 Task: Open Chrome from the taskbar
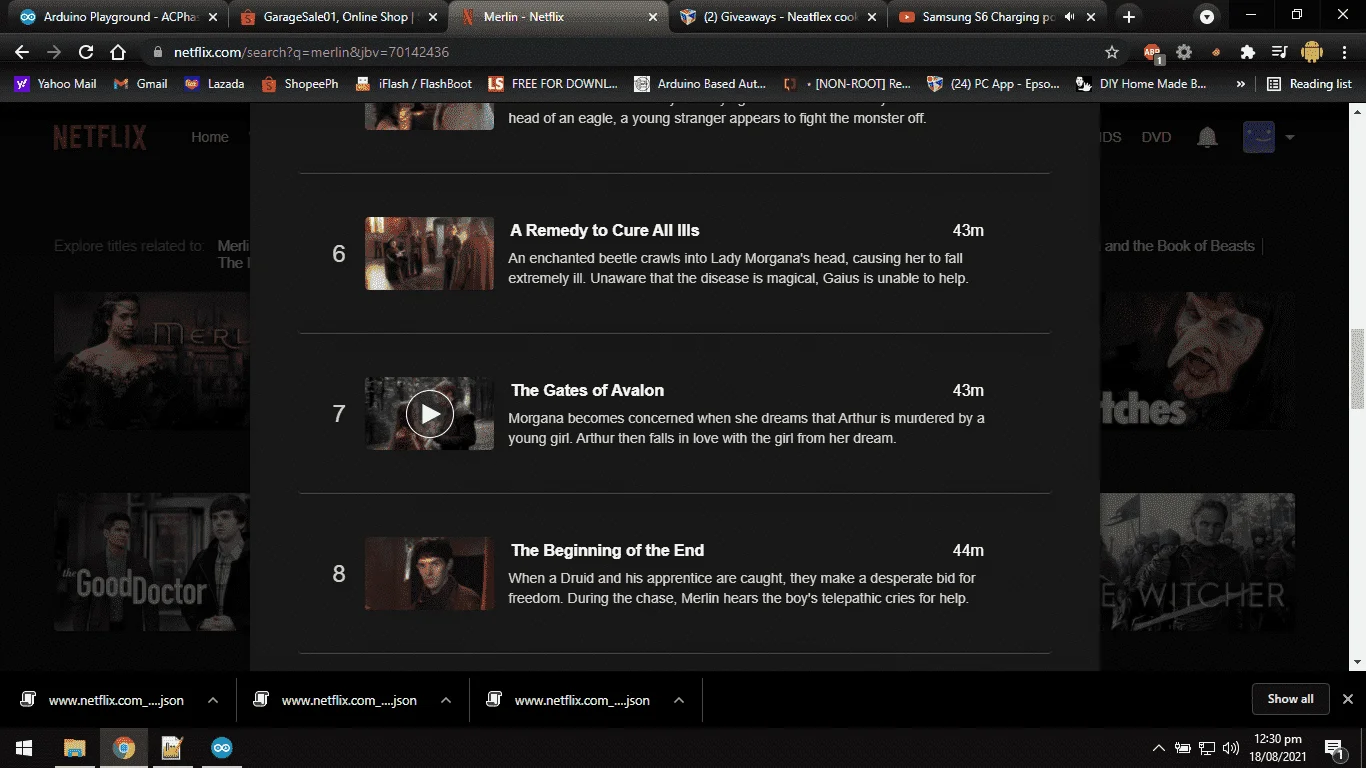[x=124, y=748]
